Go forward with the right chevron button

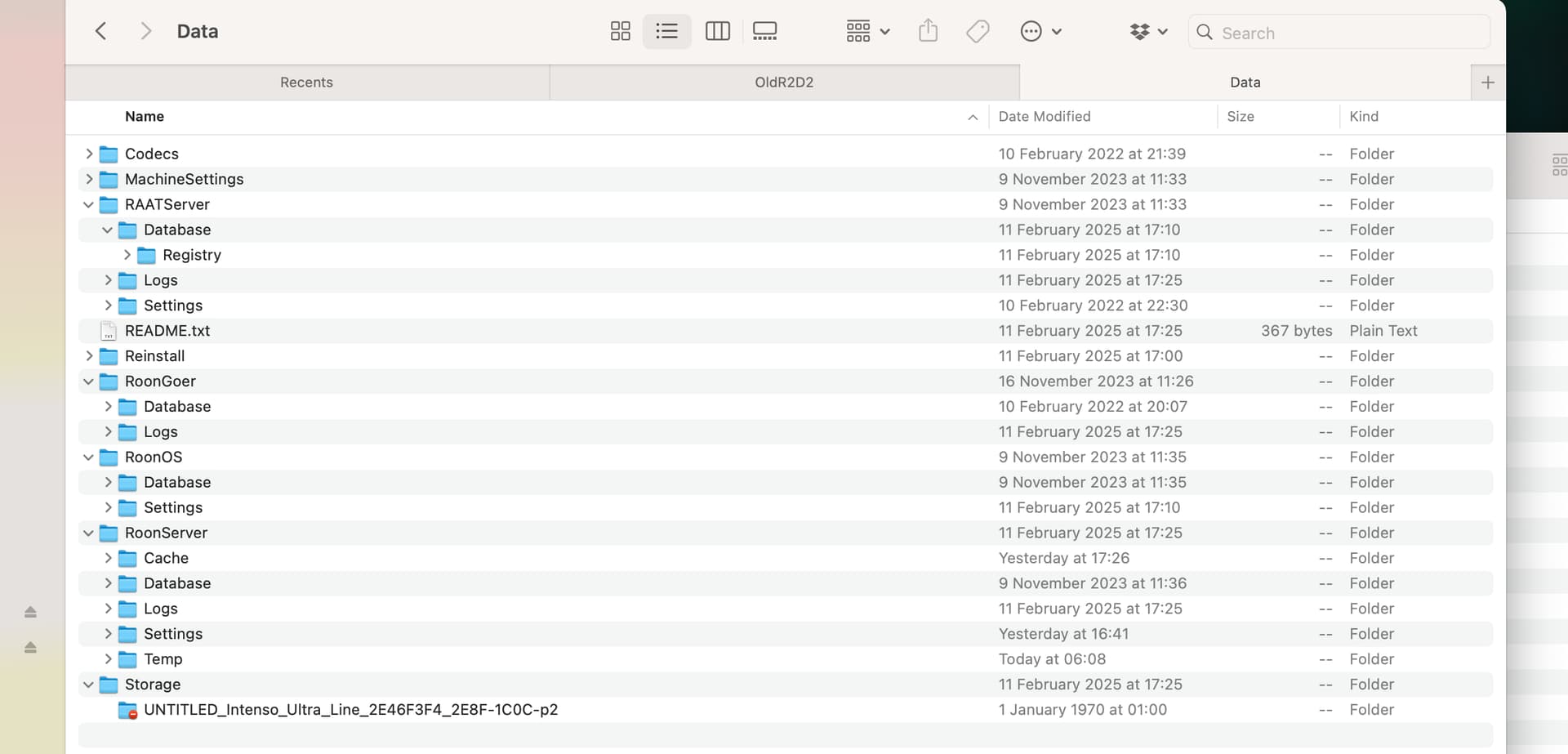coord(146,31)
